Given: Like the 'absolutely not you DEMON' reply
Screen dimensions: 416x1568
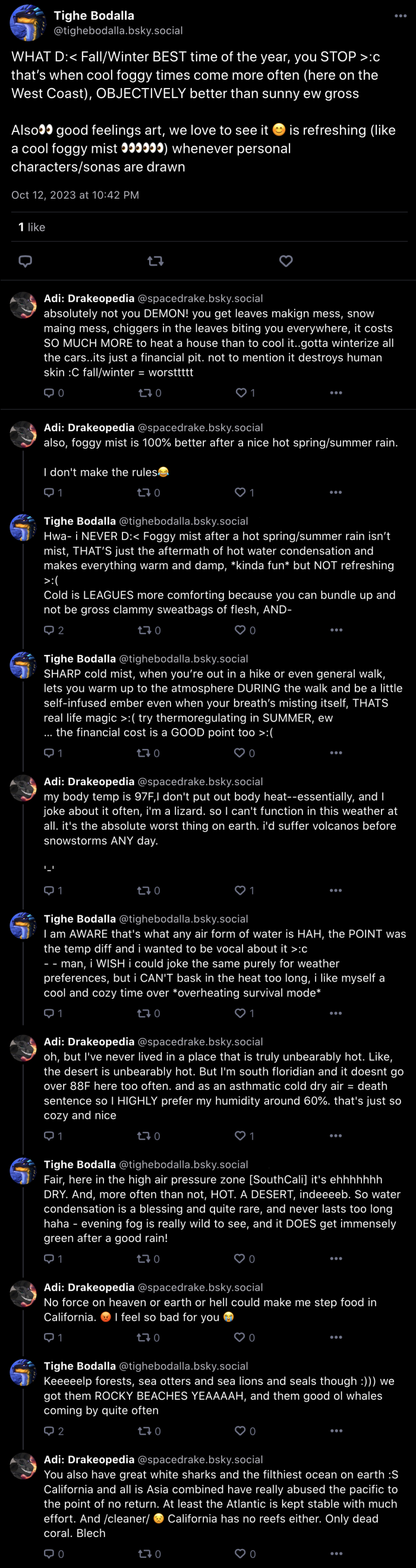Looking at the screenshot, I should point(245,393).
